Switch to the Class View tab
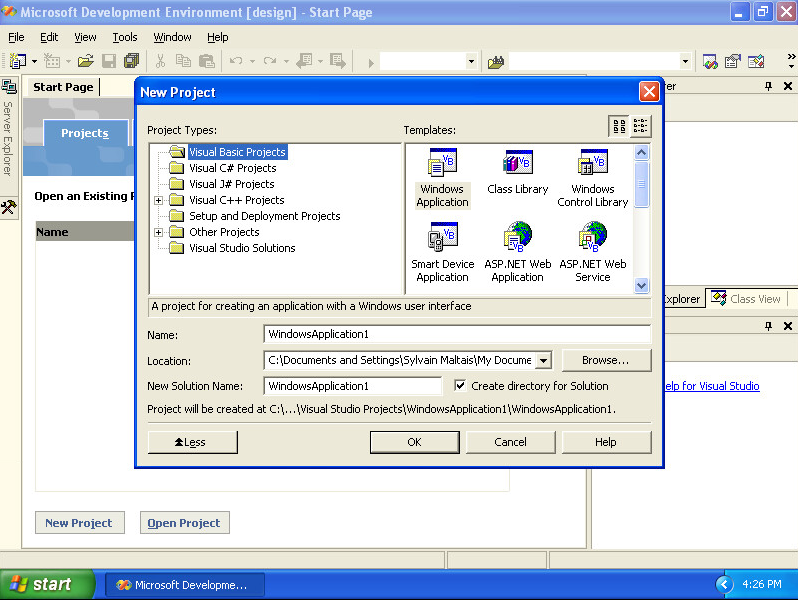This screenshot has height=600, width=798. click(746, 299)
